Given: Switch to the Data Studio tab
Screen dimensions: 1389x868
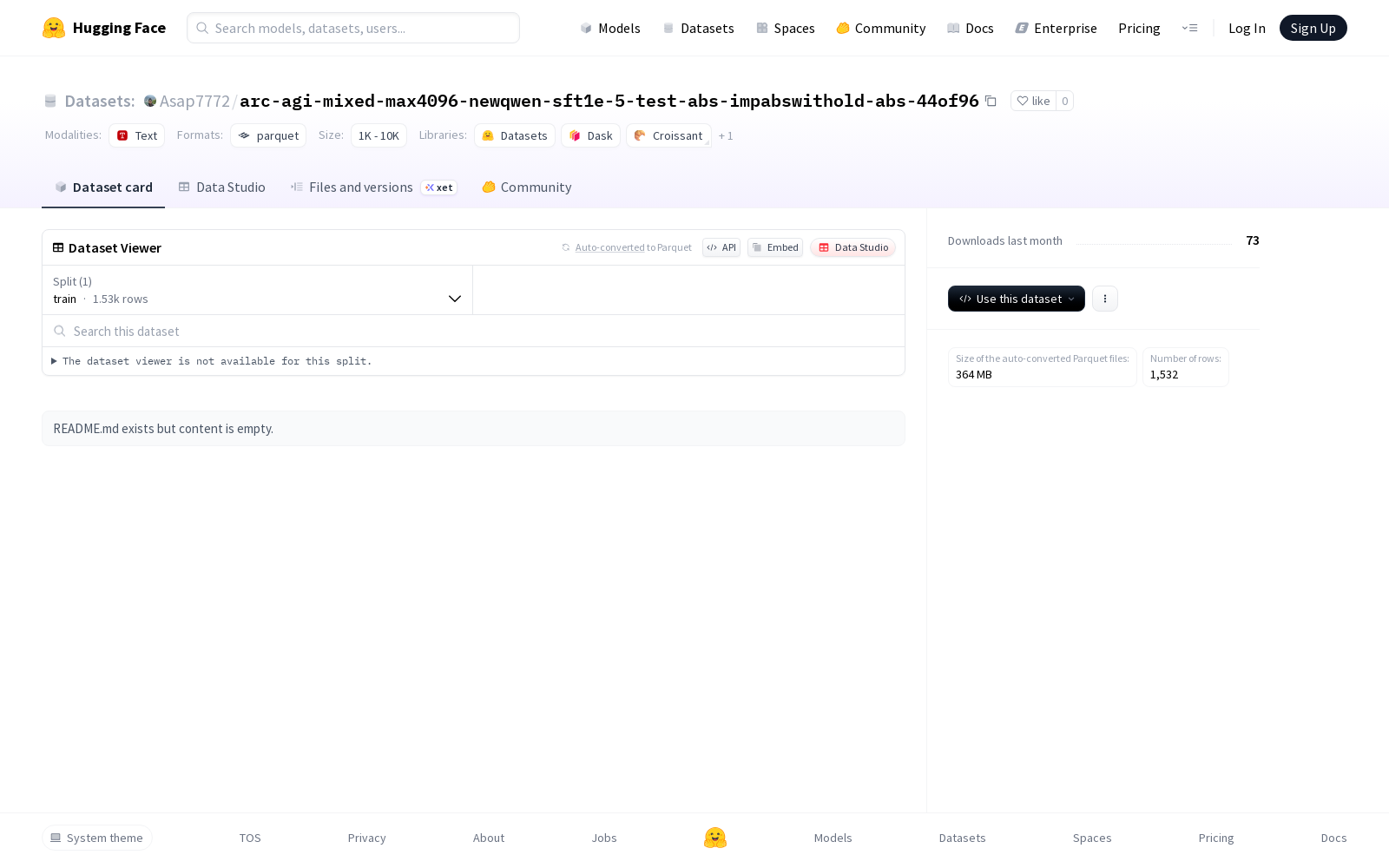Looking at the screenshot, I should pos(221,187).
